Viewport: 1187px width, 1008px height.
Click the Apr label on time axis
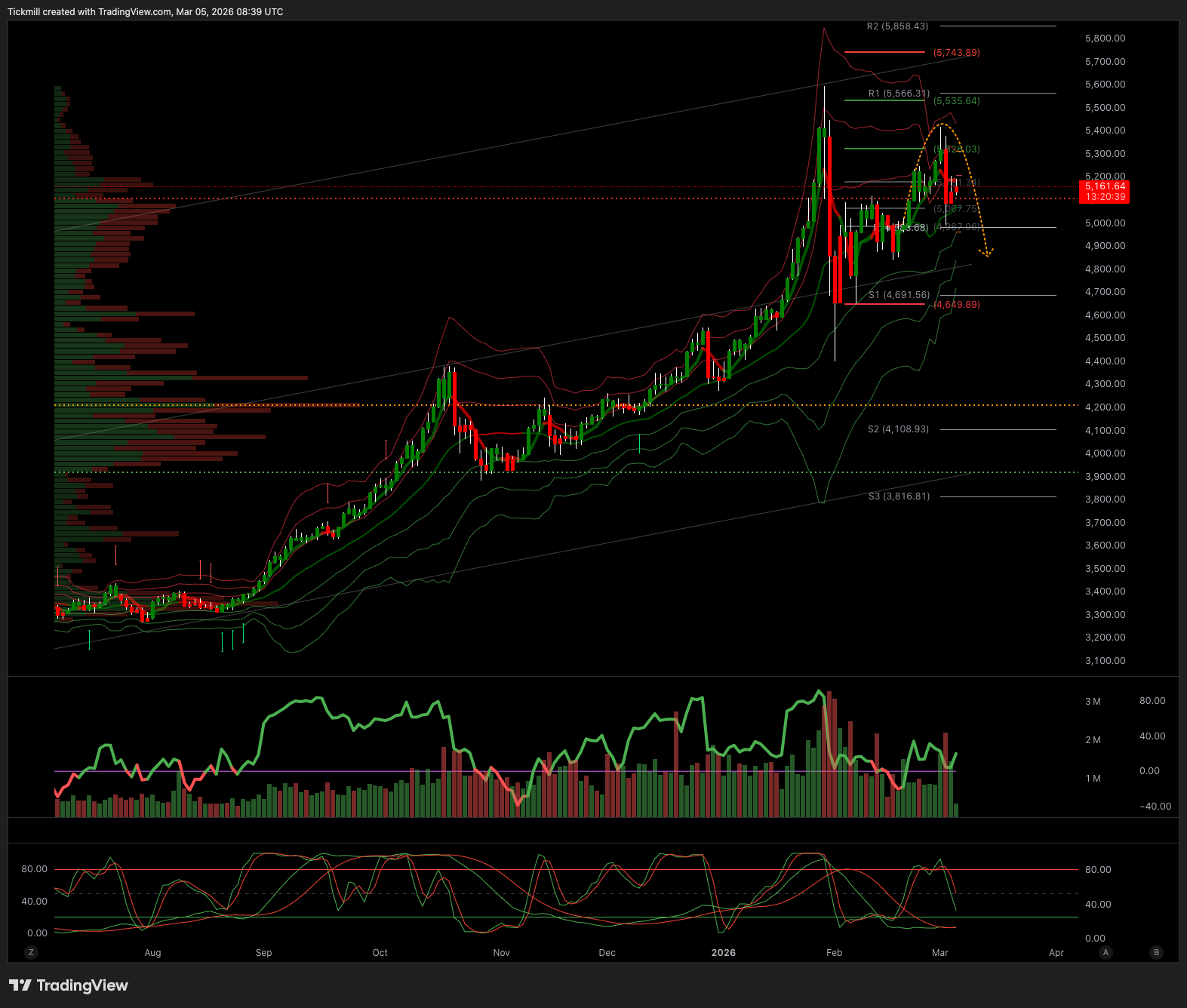pyautogui.click(x=1056, y=952)
